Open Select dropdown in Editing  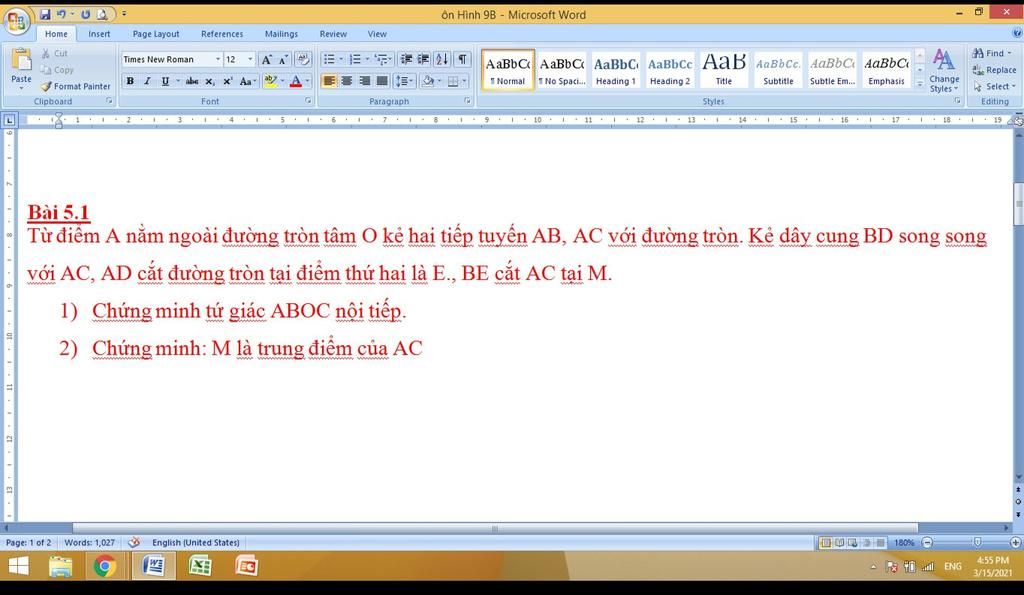click(x=994, y=86)
